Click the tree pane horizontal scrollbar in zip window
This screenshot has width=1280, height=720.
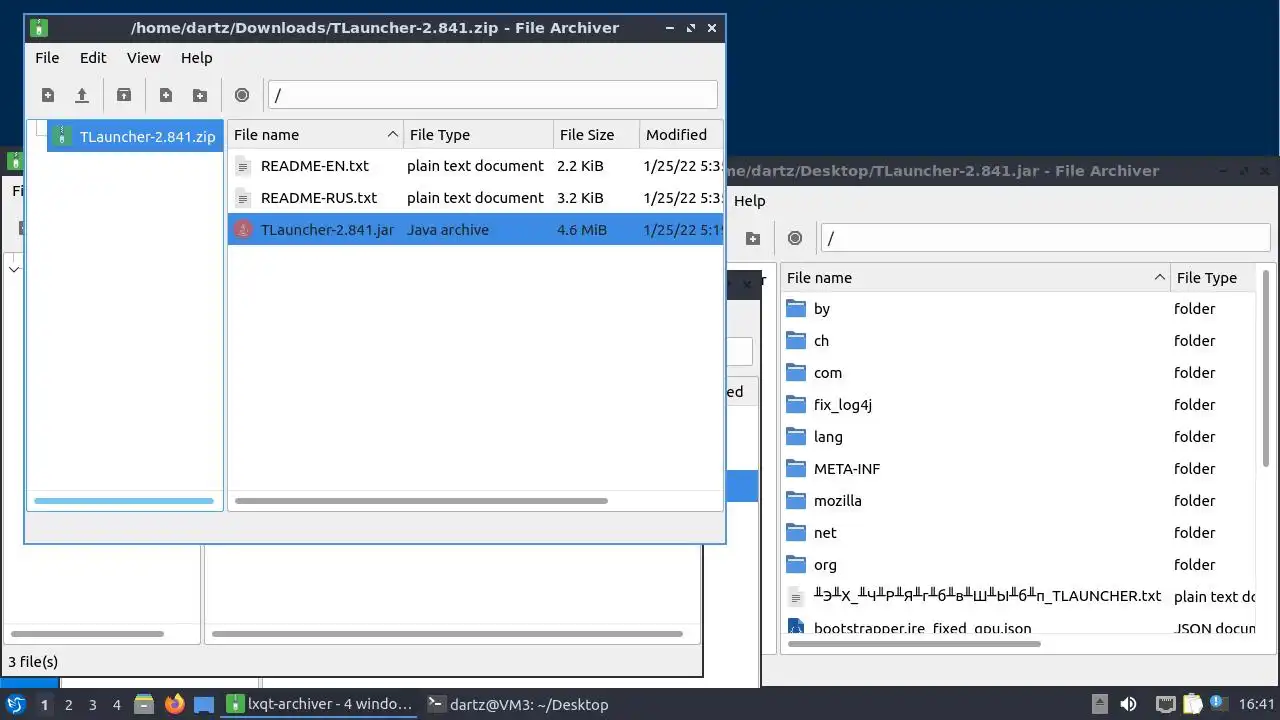click(124, 501)
